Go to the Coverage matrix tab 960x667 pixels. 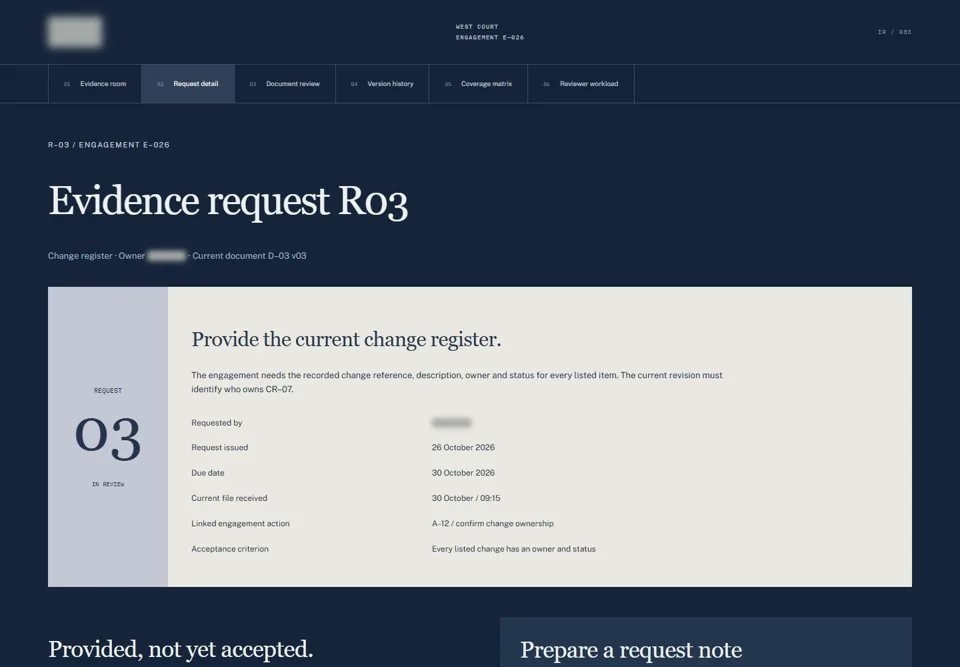point(478,84)
